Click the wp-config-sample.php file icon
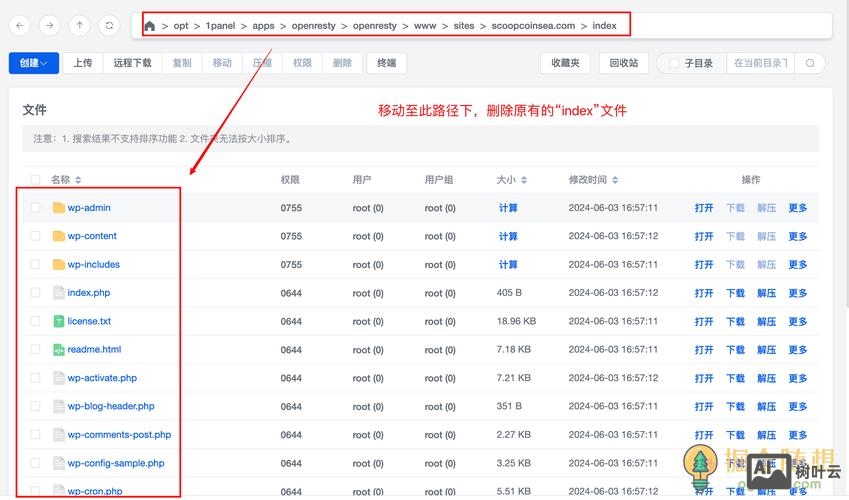 58,463
